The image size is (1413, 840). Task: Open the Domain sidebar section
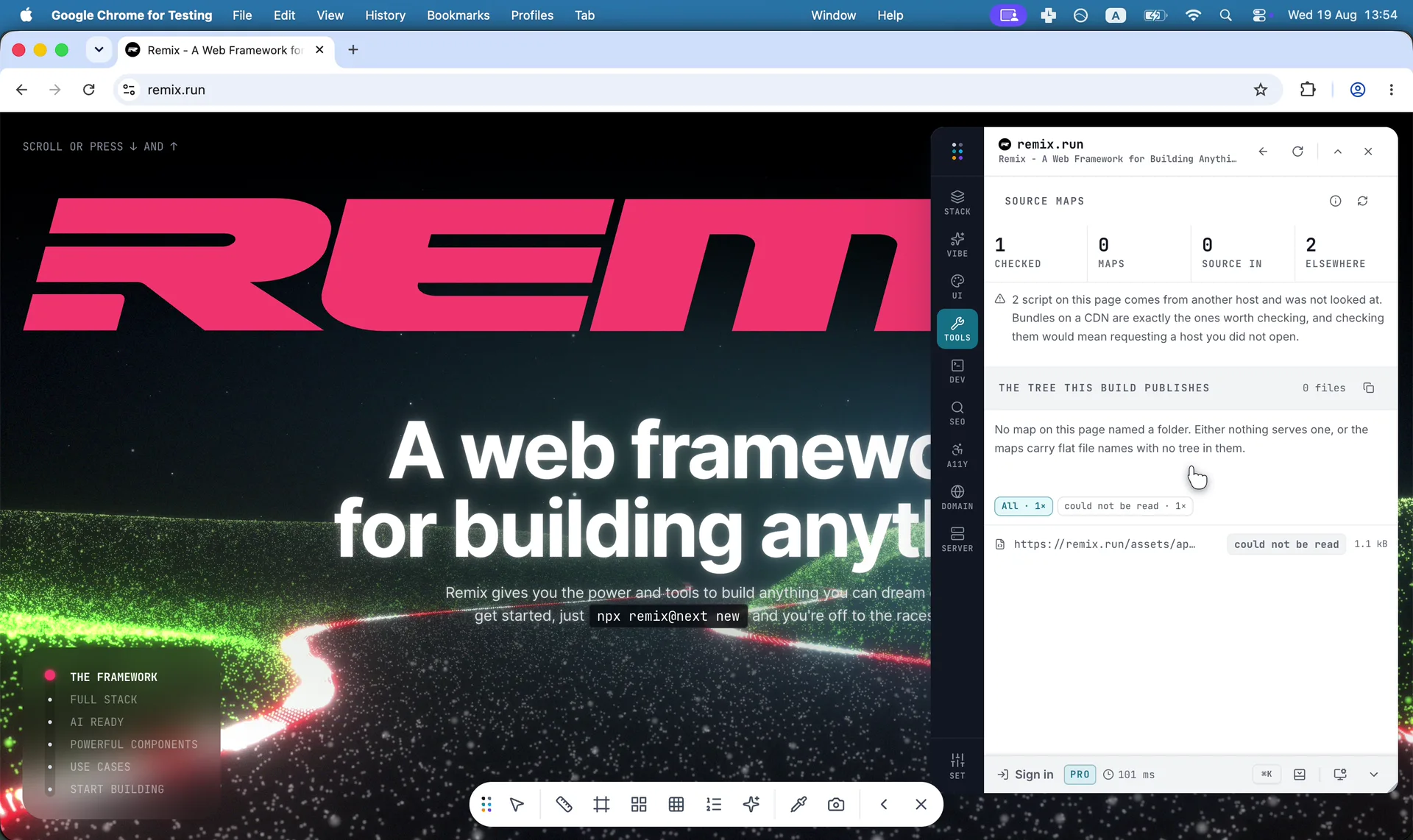coord(957,497)
